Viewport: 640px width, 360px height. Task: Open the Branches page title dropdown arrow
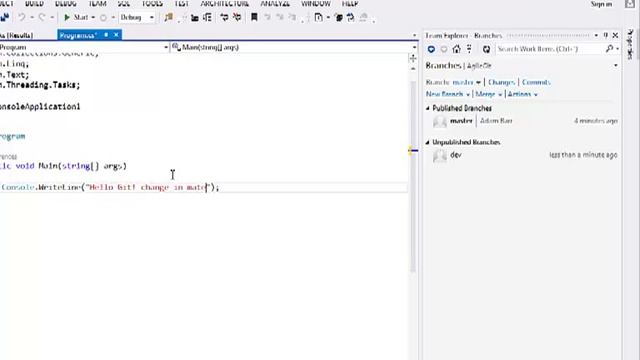tap(616, 66)
